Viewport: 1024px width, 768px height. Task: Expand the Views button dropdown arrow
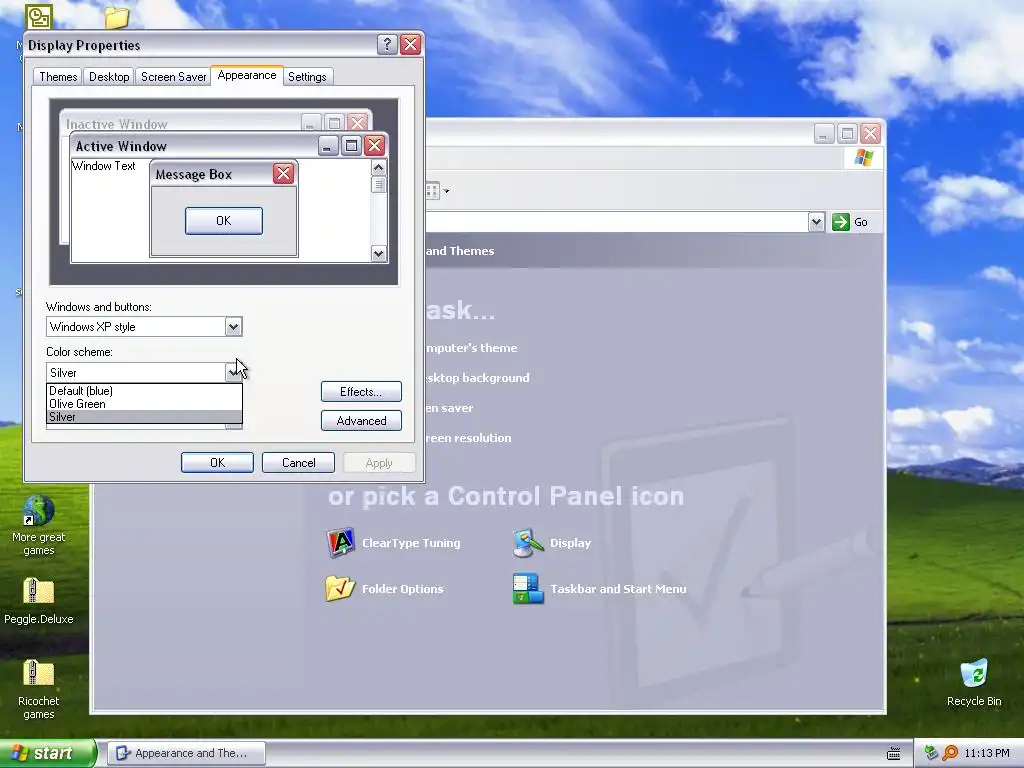coord(447,191)
